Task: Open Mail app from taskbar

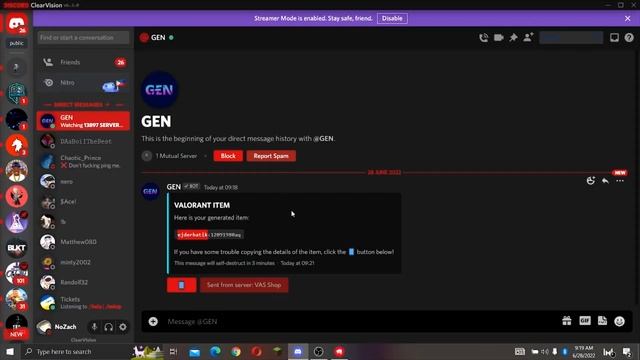Action: tap(195, 351)
